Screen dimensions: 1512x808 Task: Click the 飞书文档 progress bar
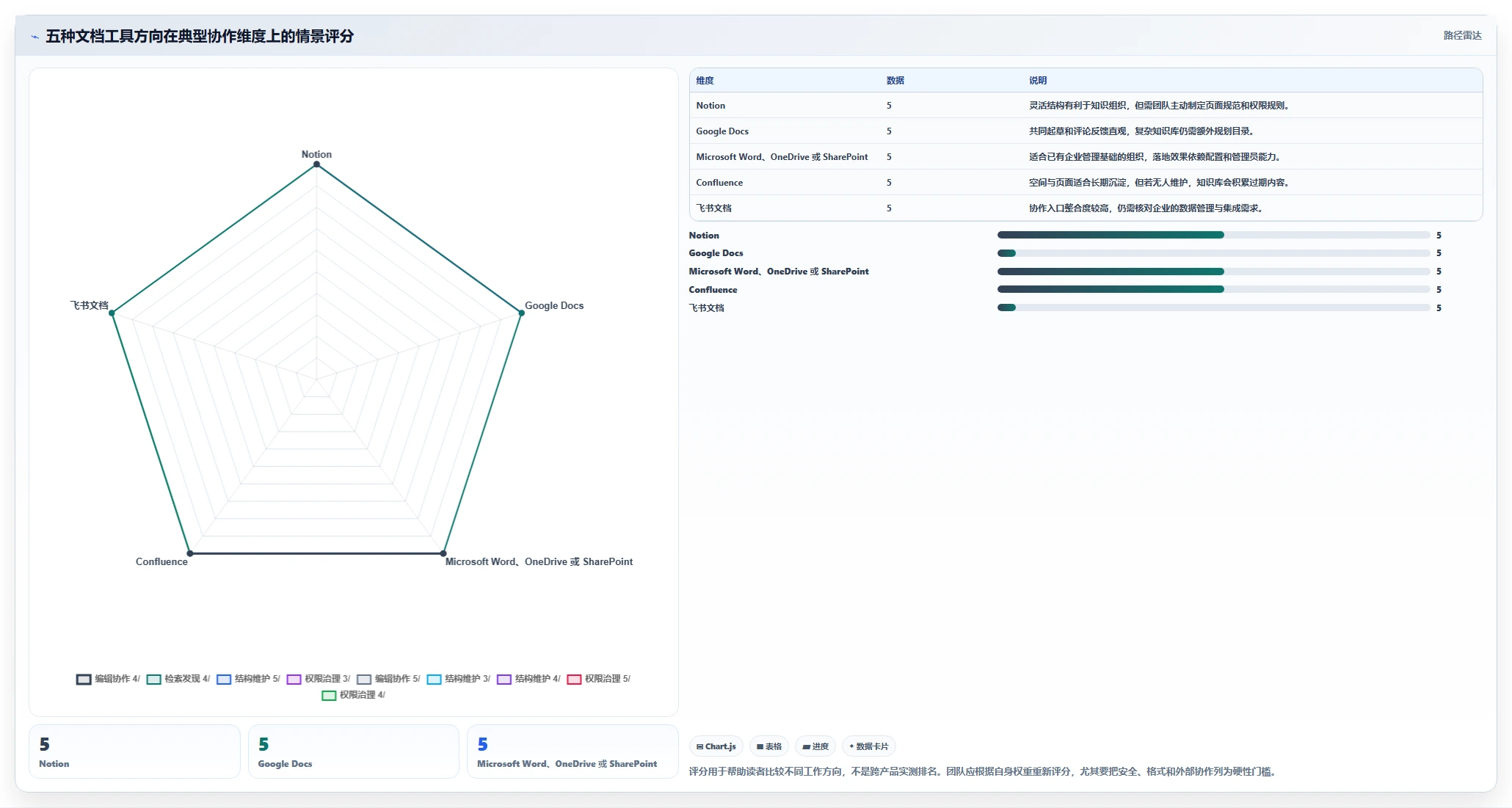(1213, 307)
